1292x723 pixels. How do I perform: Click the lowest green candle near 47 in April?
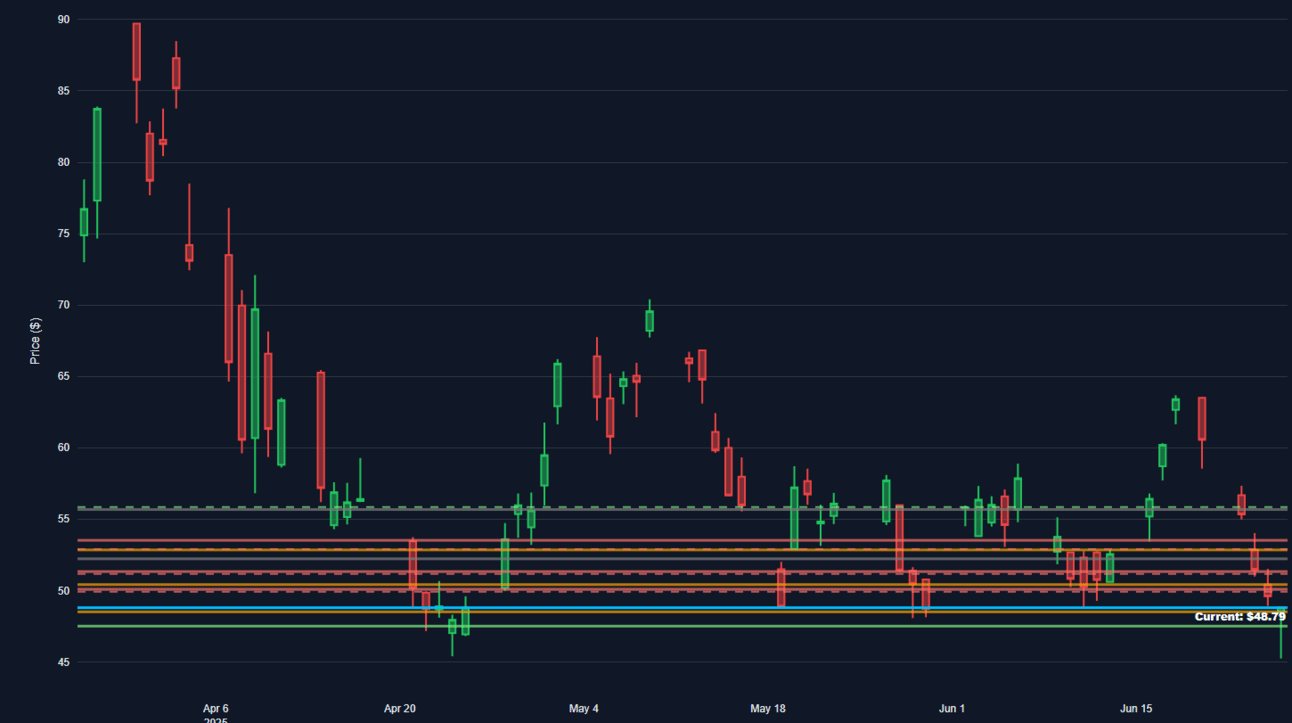tap(452, 626)
